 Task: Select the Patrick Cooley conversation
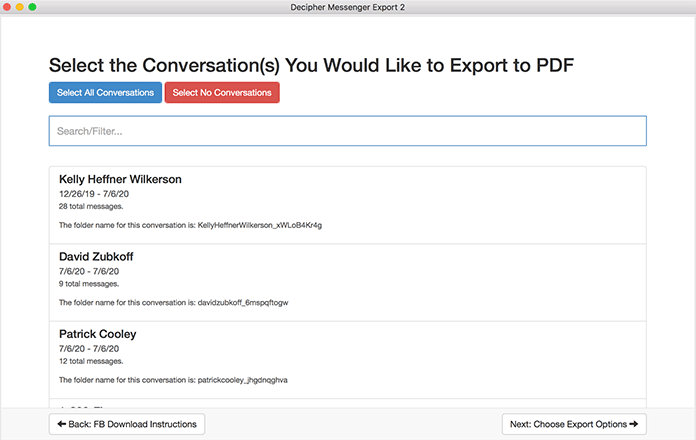point(348,360)
